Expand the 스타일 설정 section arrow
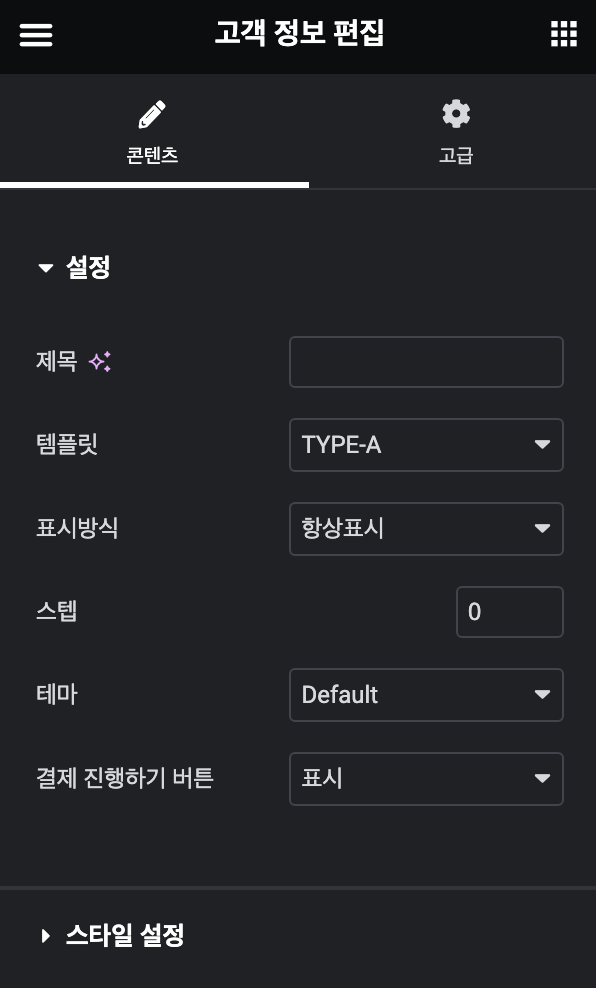Image resolution: width=596 pixels, height=988 pixels. (45, 936)
